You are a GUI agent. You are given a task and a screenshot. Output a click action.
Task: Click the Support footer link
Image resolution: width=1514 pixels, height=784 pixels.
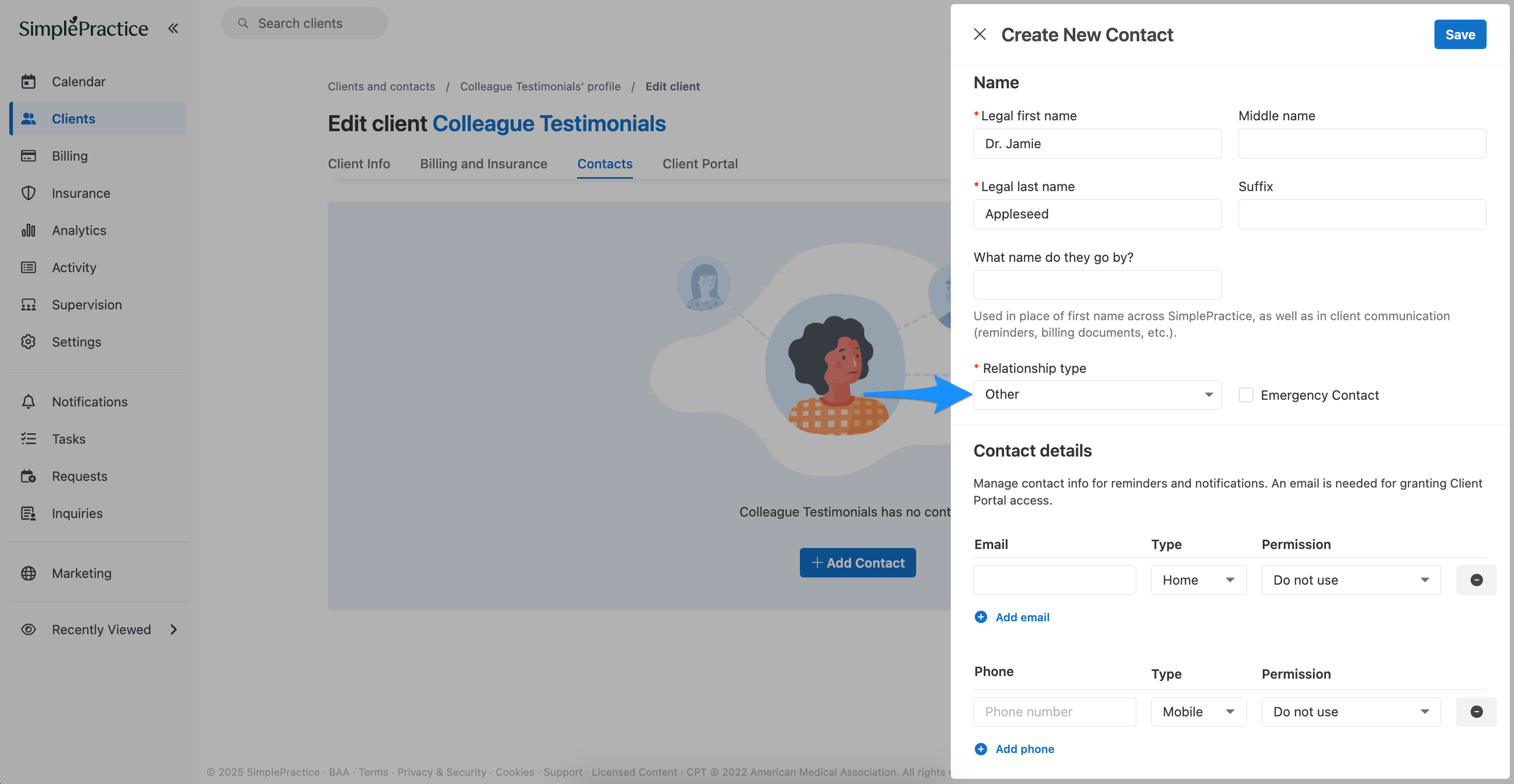[x=563, y=772]
